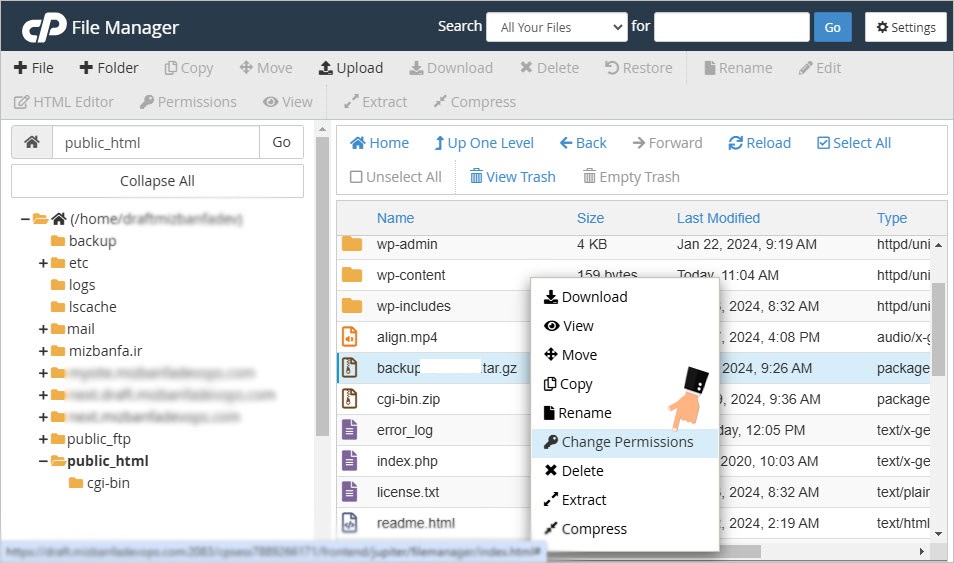Click the home icon beside path field
The width and height of the screenshot is (954, 563).
(x=32, y=143)
